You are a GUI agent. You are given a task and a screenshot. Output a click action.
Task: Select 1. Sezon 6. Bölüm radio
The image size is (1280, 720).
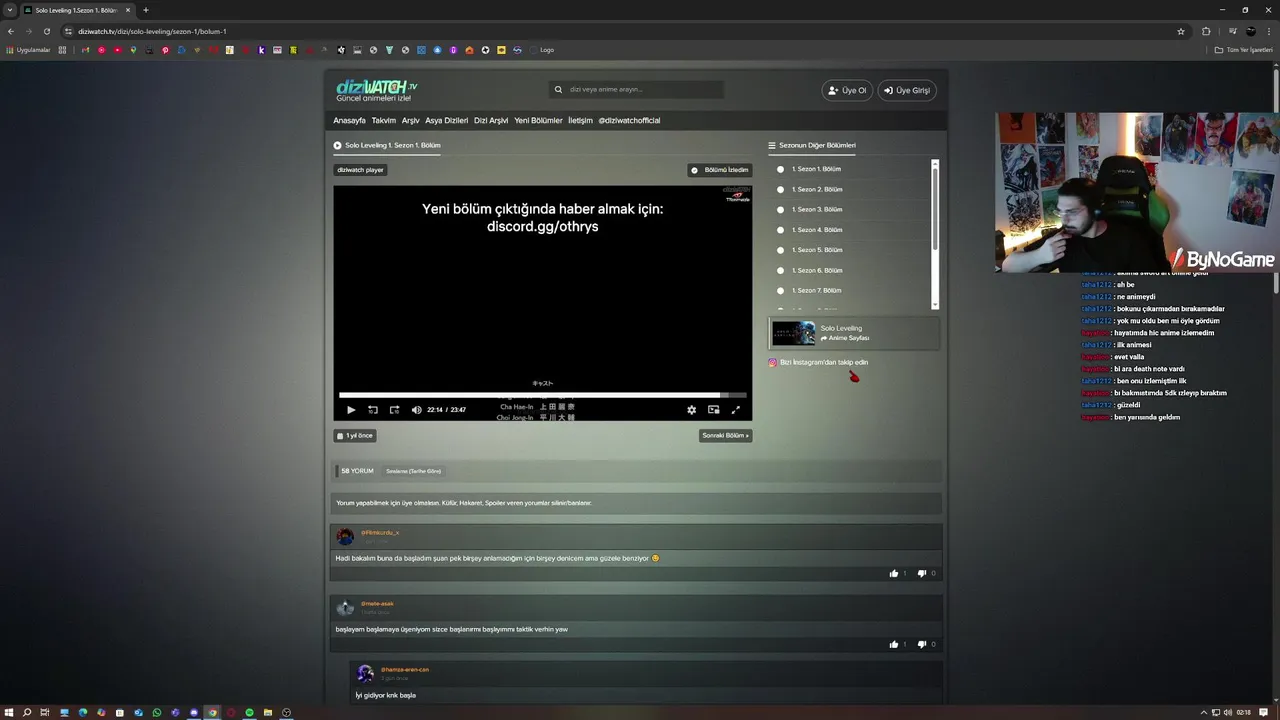point(781,270)
